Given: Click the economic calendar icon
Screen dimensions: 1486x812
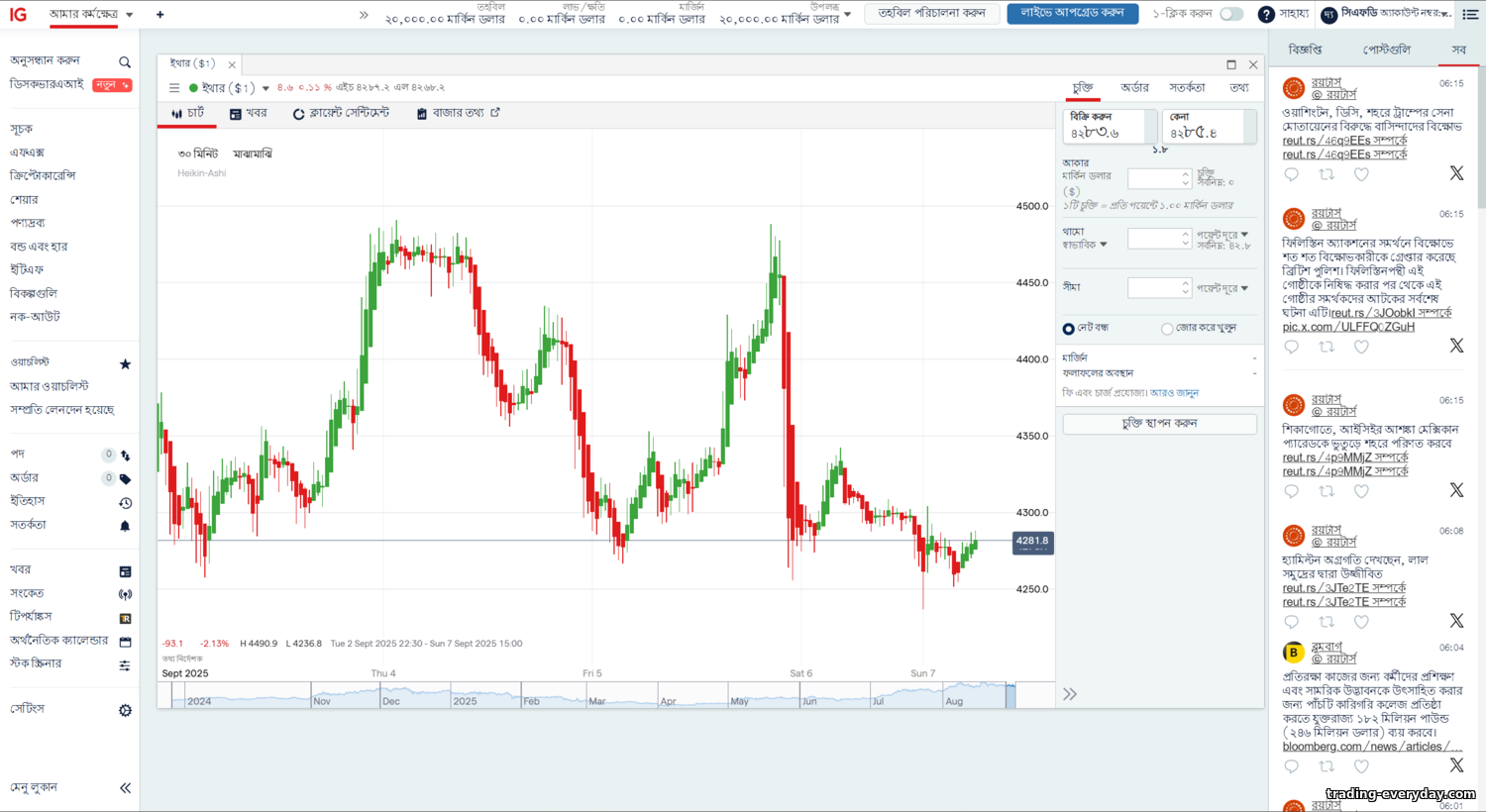Looking at the screenshot, I should click(x=125, y=642).
